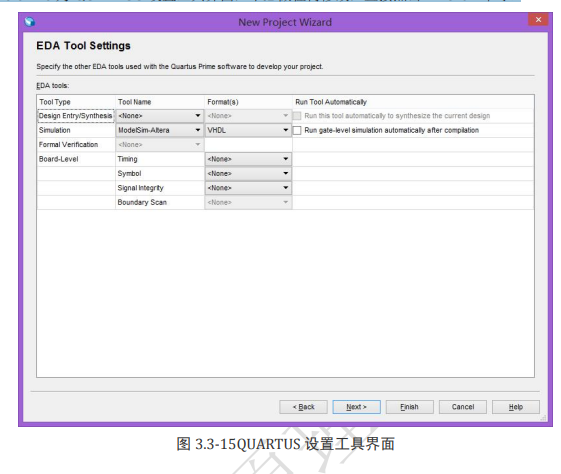Open Help for EDA Tool Settings
Image resolution: width=561 pixels, height=474 pixels.
[x=516, y=407]
